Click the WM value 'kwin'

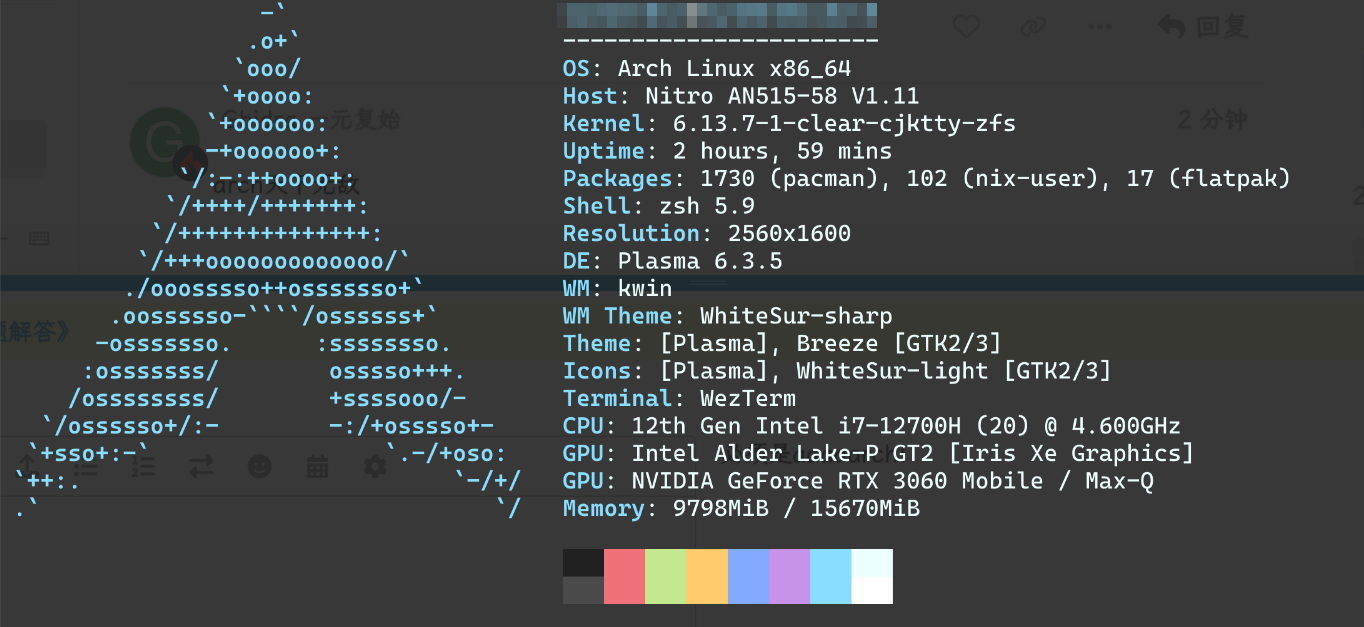click(645, 289)
